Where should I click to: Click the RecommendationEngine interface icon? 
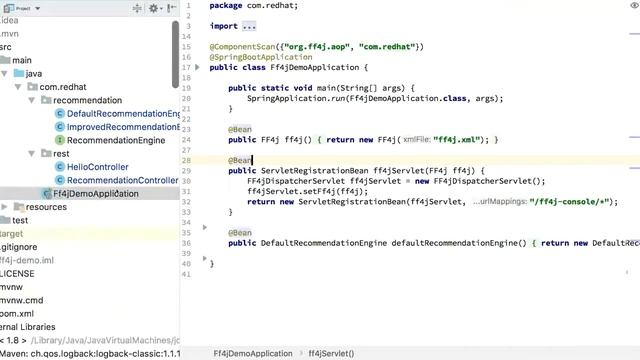coord(60,140)
